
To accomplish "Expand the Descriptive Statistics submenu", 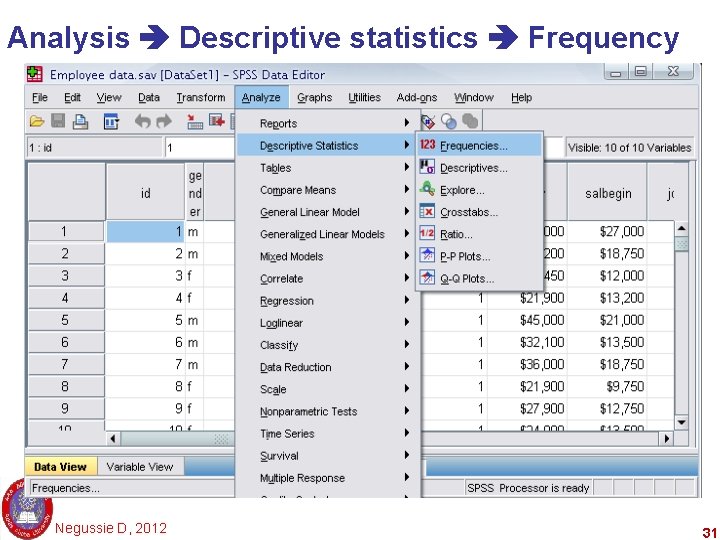I will [x=328, y=145].
